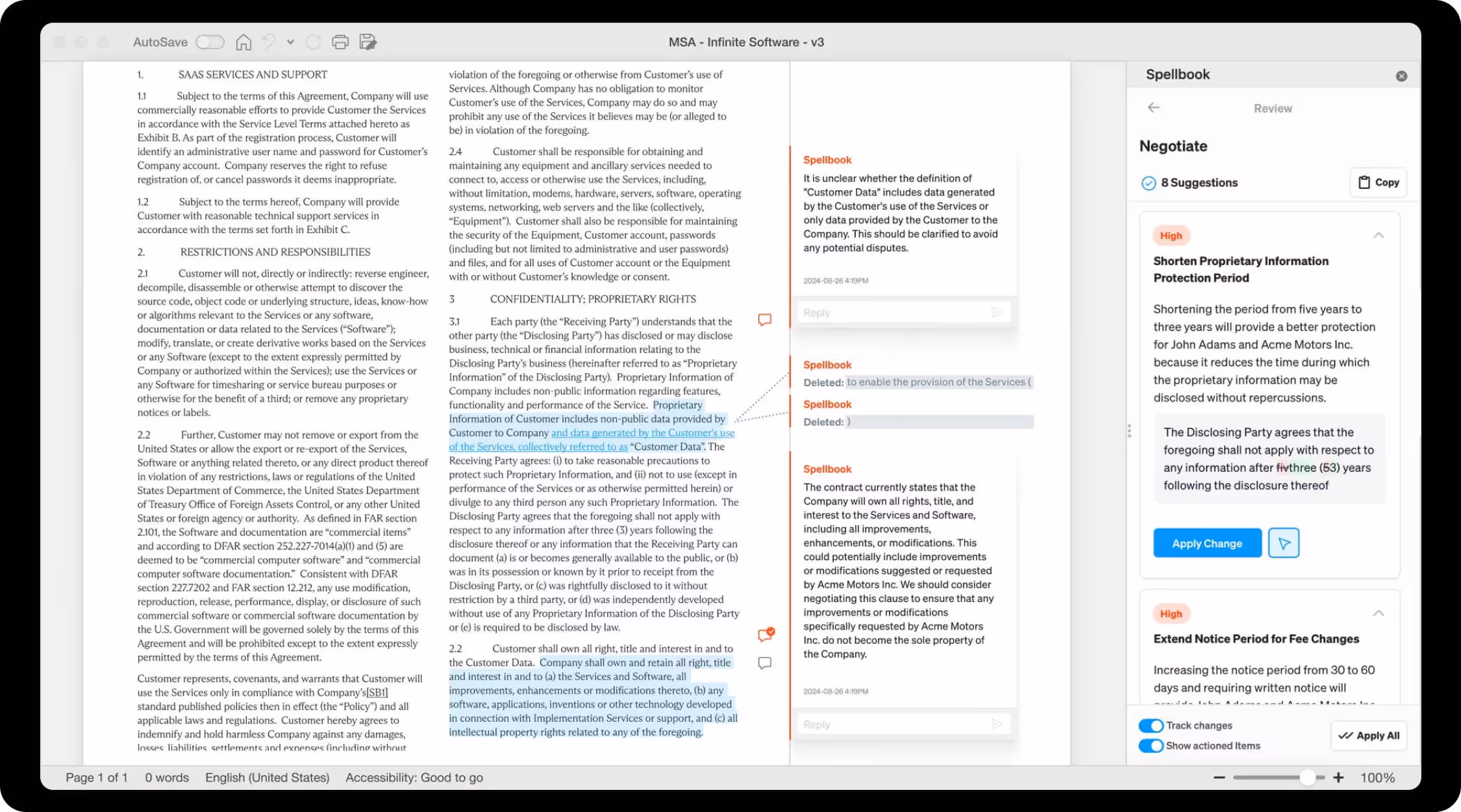Toggle the AutoSave switch

[x=210, y=42]
